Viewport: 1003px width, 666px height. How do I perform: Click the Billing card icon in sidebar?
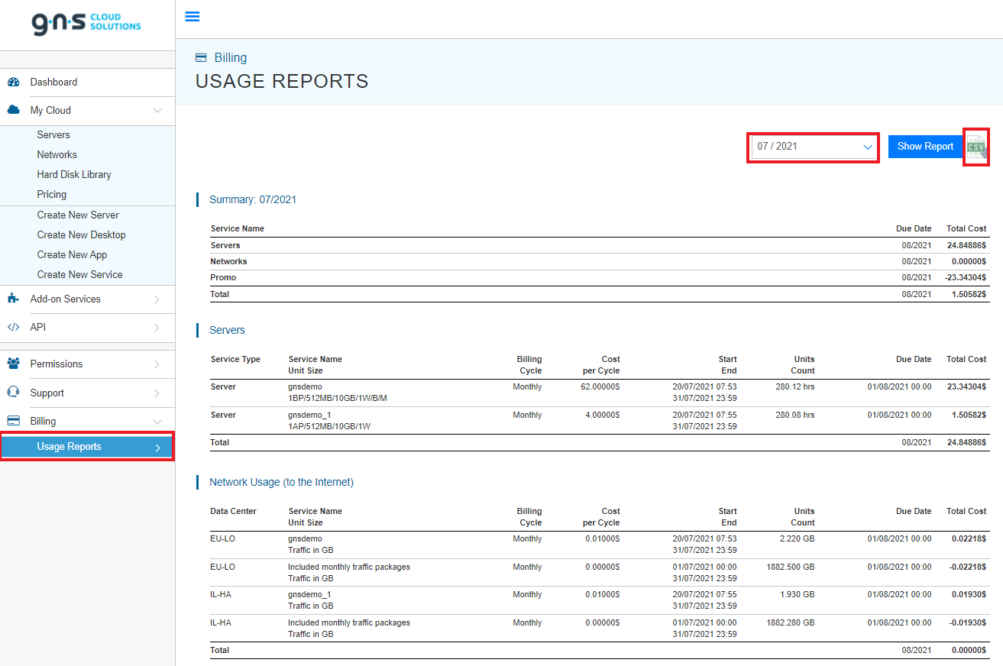(13, 421)
